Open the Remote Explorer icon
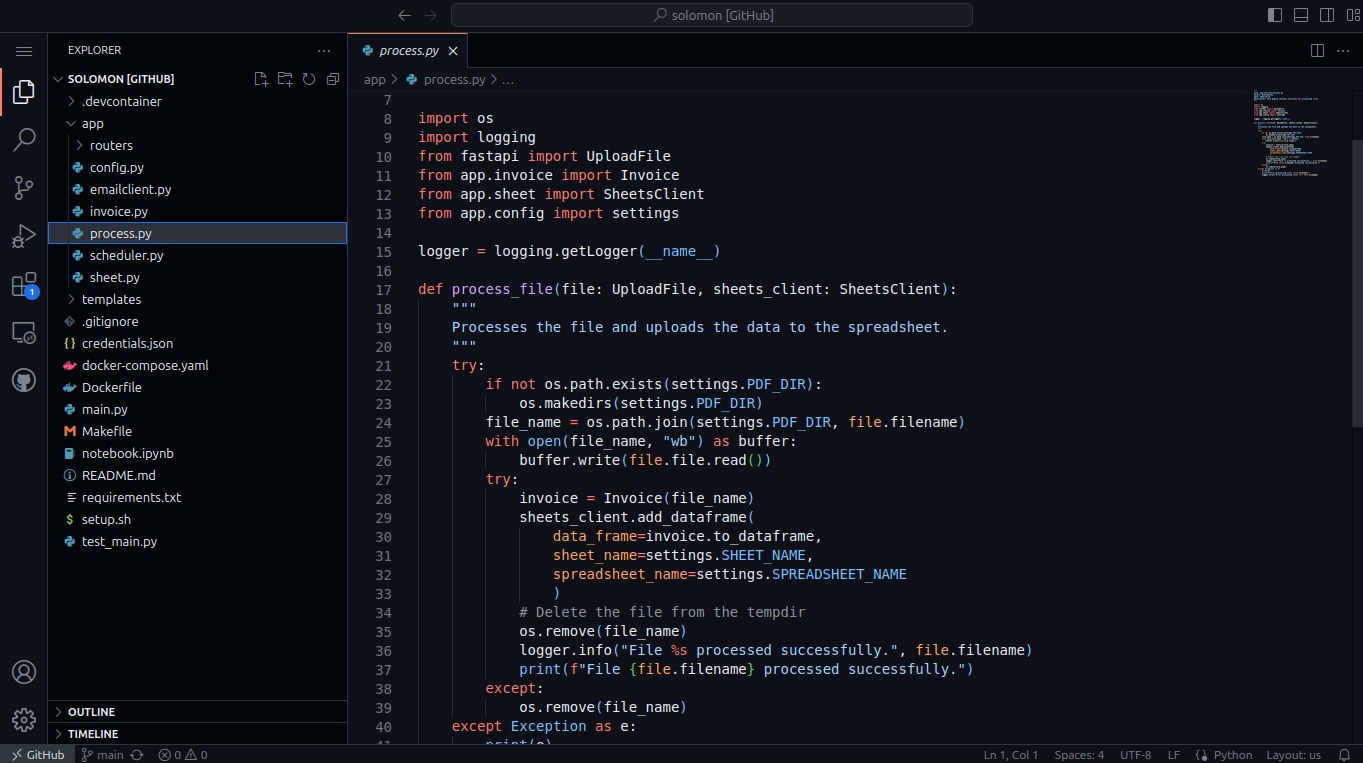The image size is (1363, 763). [x=24, y=333]
